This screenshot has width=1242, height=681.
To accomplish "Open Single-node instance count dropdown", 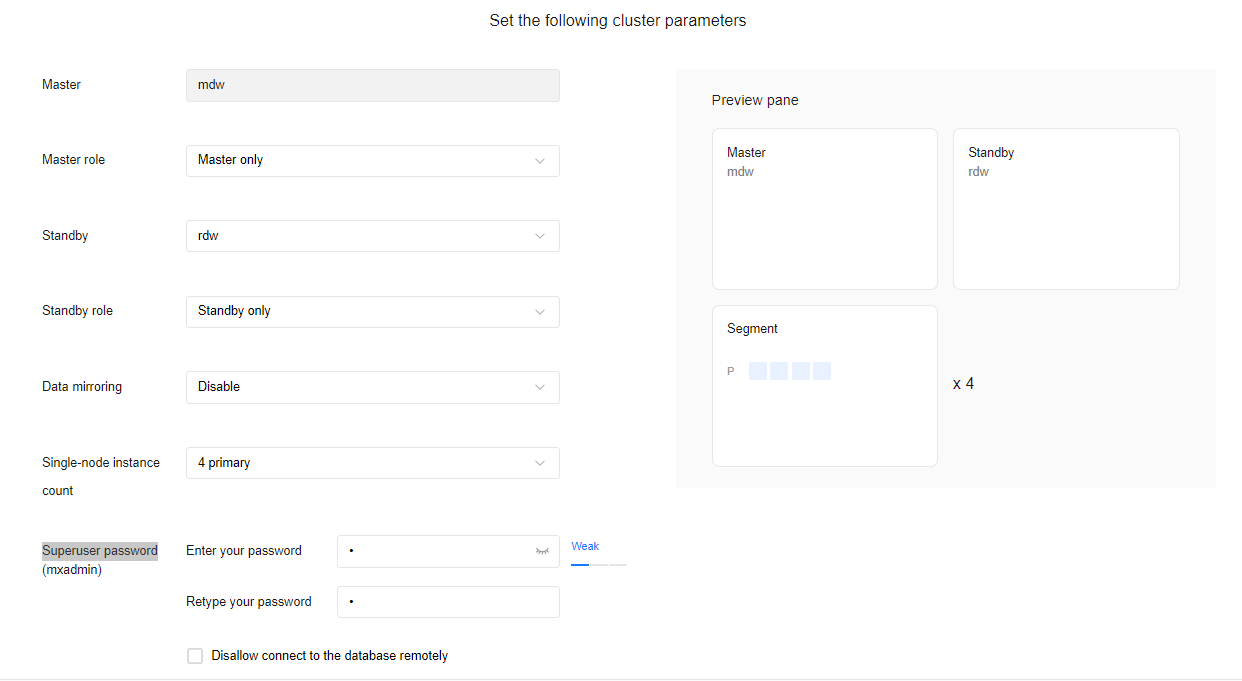I will (x=372, y=463).
